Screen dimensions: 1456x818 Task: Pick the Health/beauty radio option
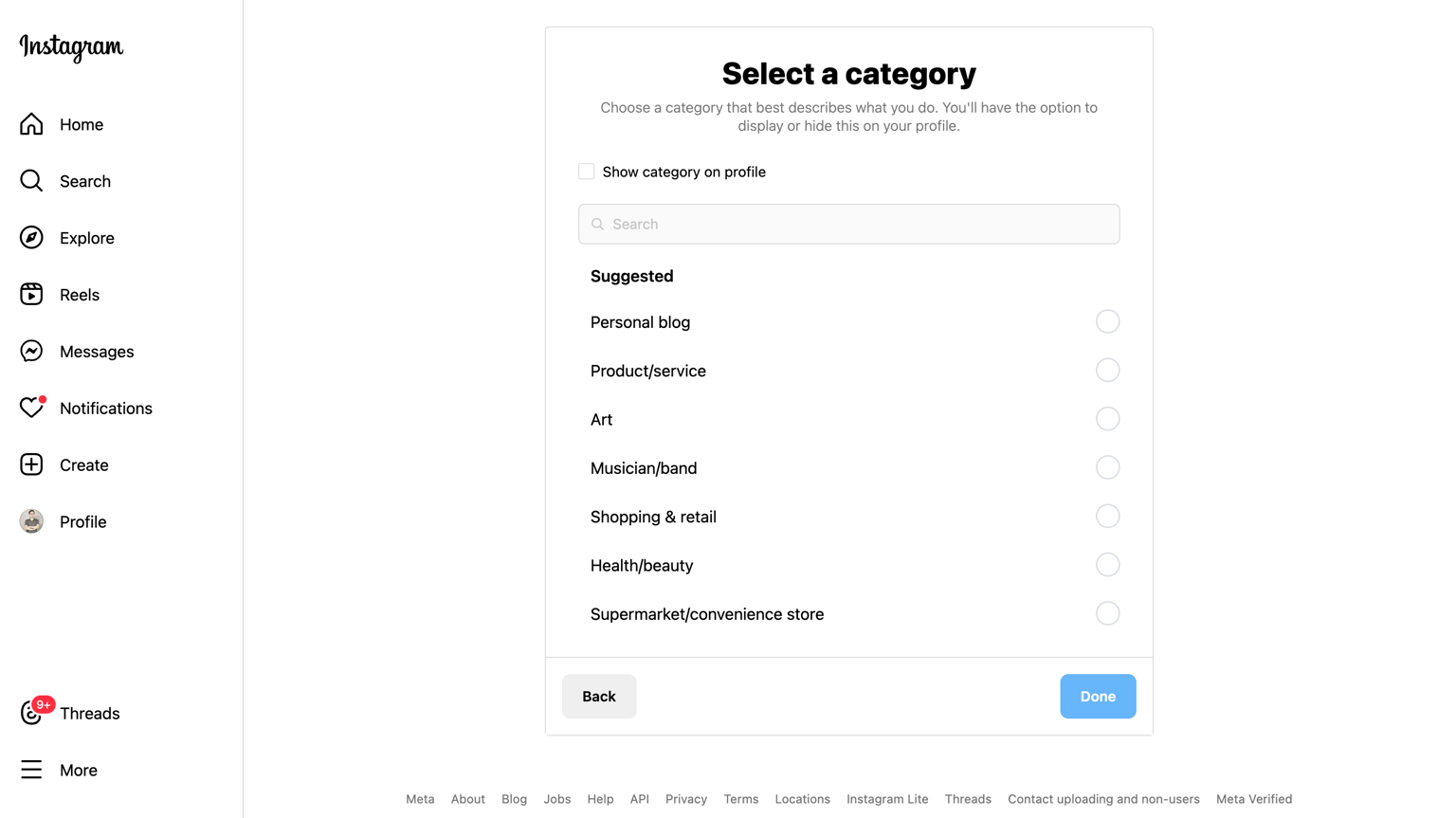tap(1107, 565)
